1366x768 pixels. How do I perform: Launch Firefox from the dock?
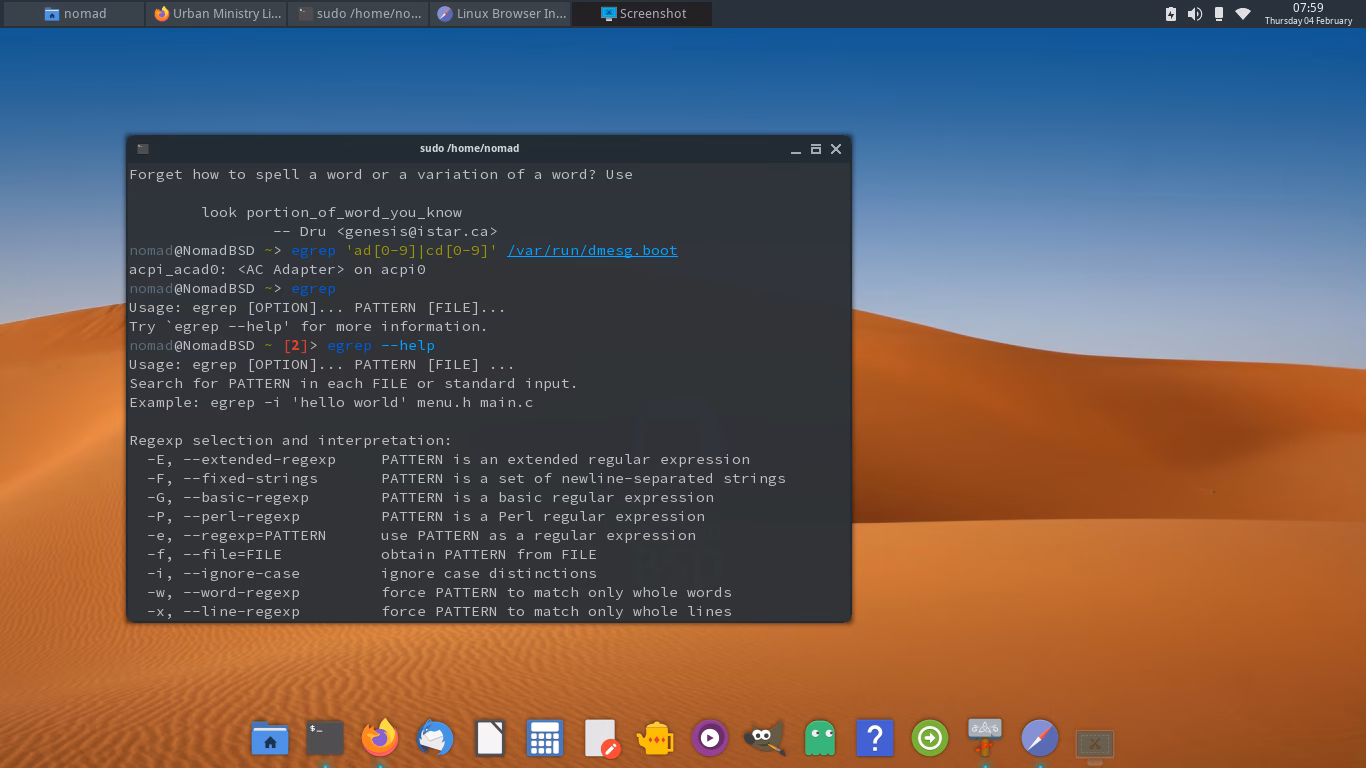pyautogui.click(x=380, y=738)
